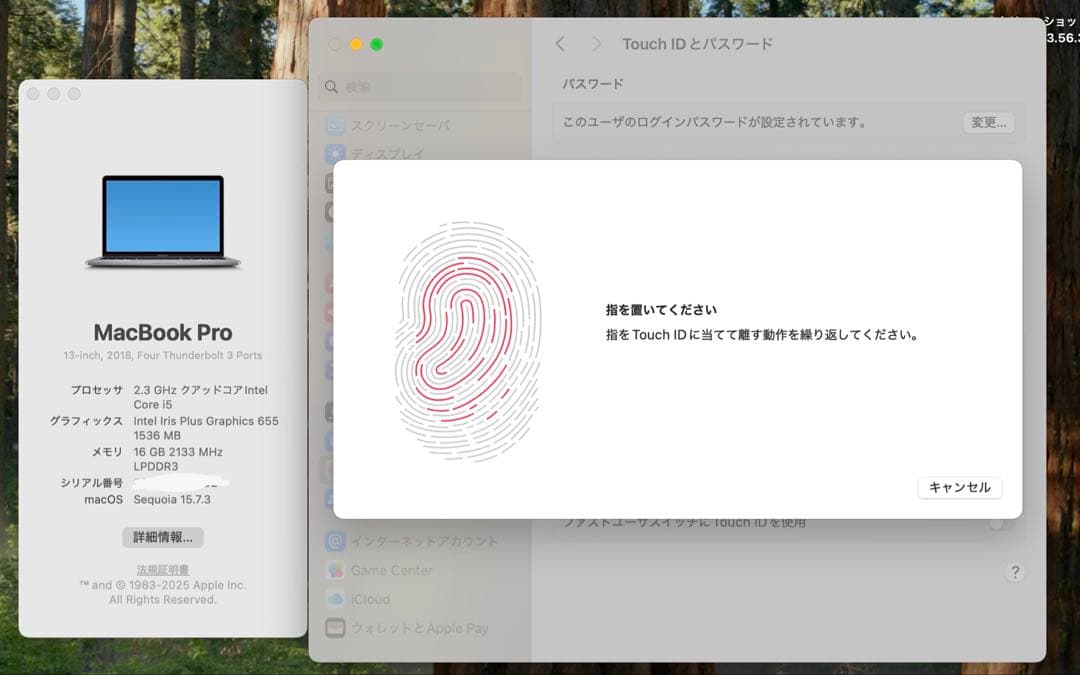Open the 法規証明書 link

[162, 568]
